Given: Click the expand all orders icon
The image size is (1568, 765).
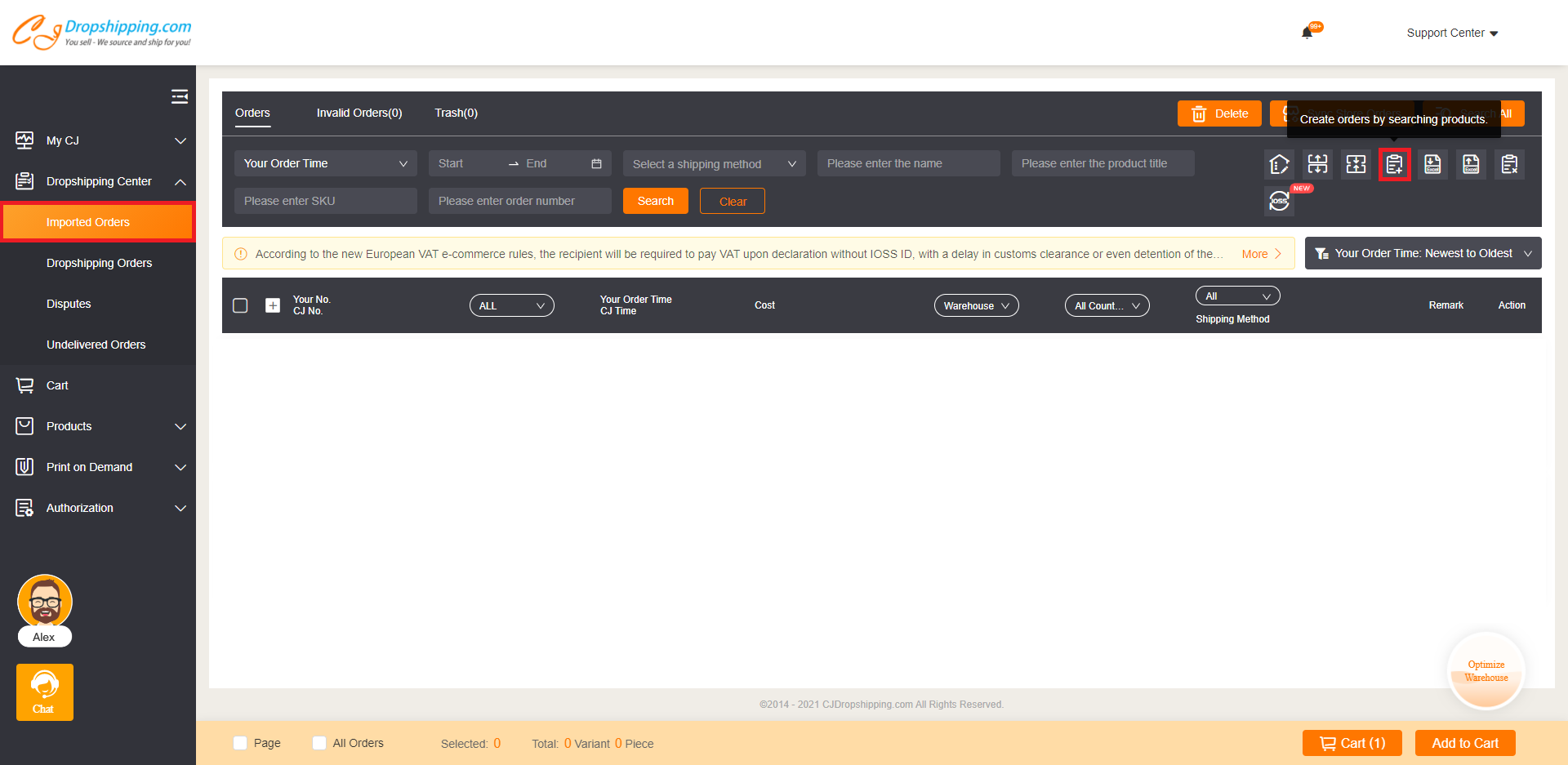Looking at the screenshot, I should (1317, 163).
